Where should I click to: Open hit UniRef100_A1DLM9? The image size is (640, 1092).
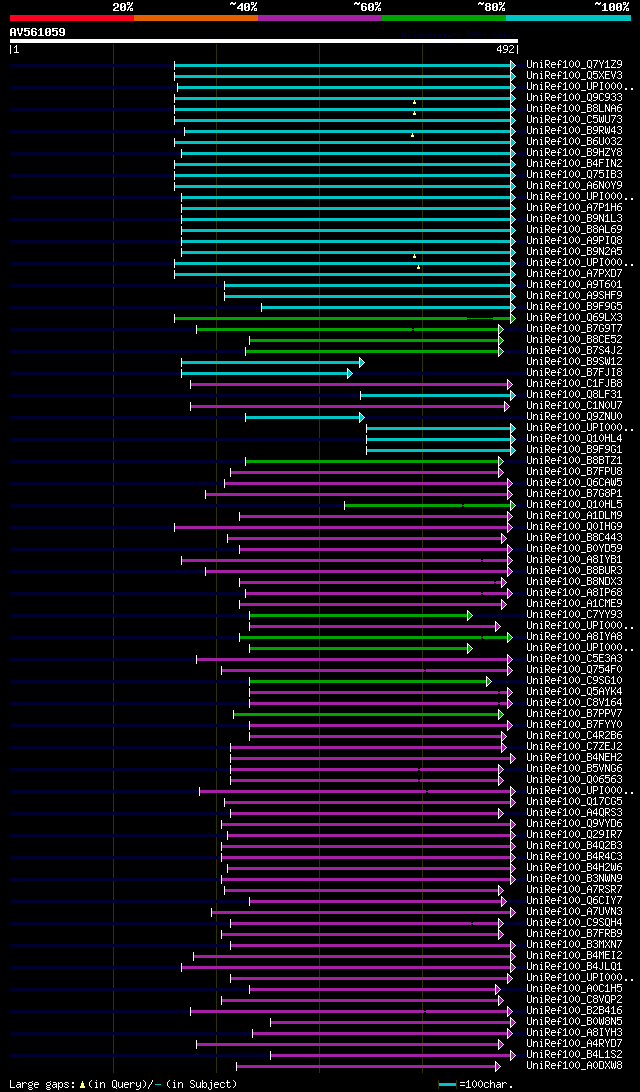point(575,516)
